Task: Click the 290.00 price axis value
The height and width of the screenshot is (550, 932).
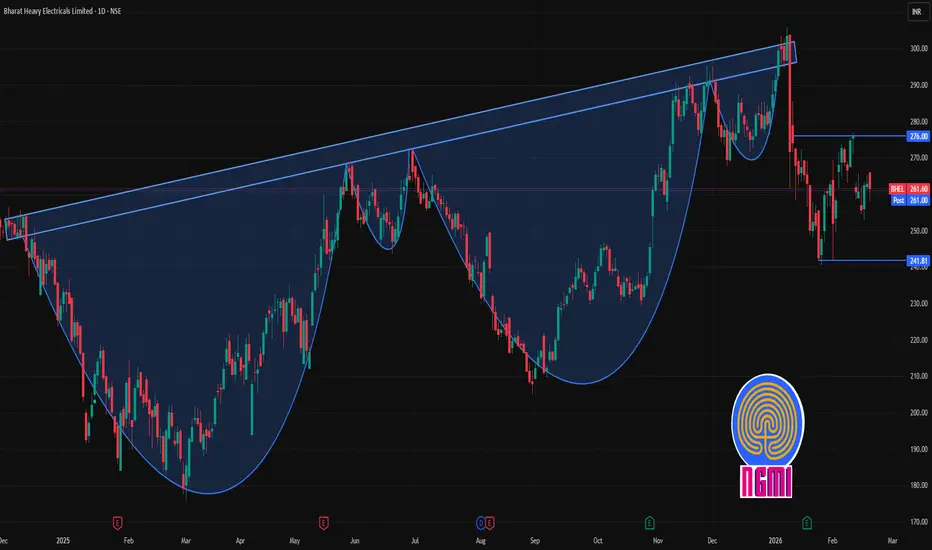Action: (918, 85)
